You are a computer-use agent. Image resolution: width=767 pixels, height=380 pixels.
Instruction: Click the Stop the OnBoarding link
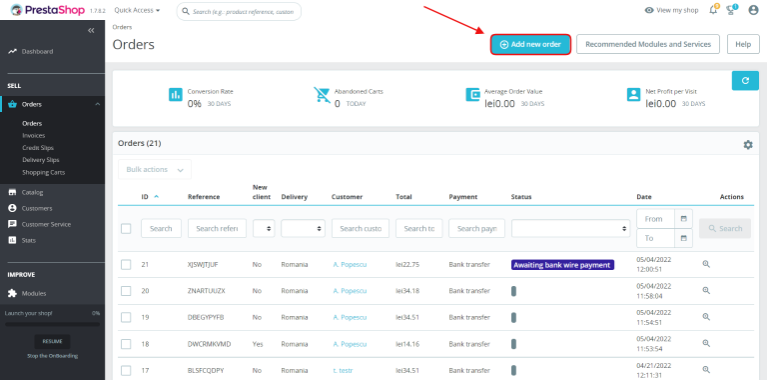[x=52, y=356]
